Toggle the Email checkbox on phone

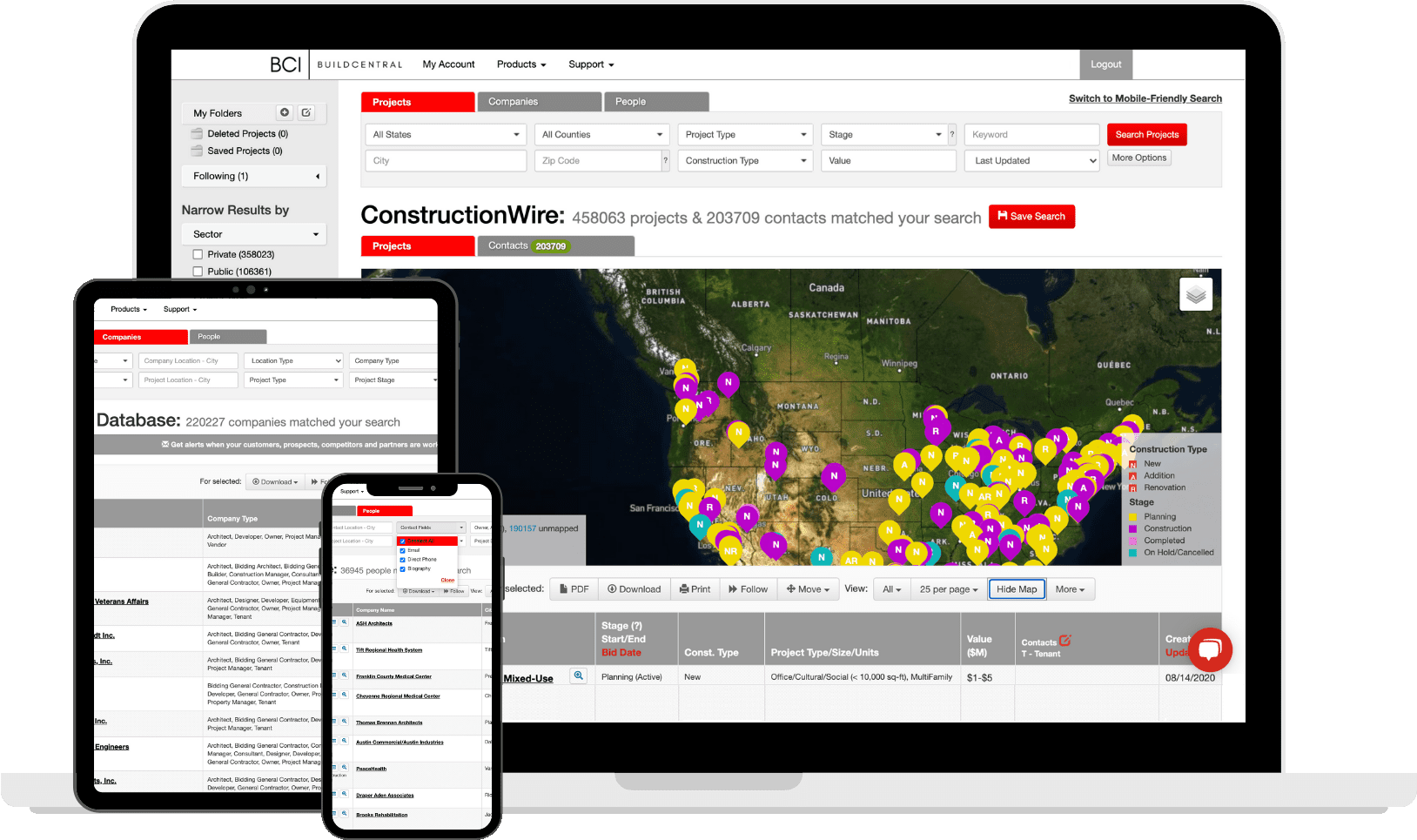(402, 550)
